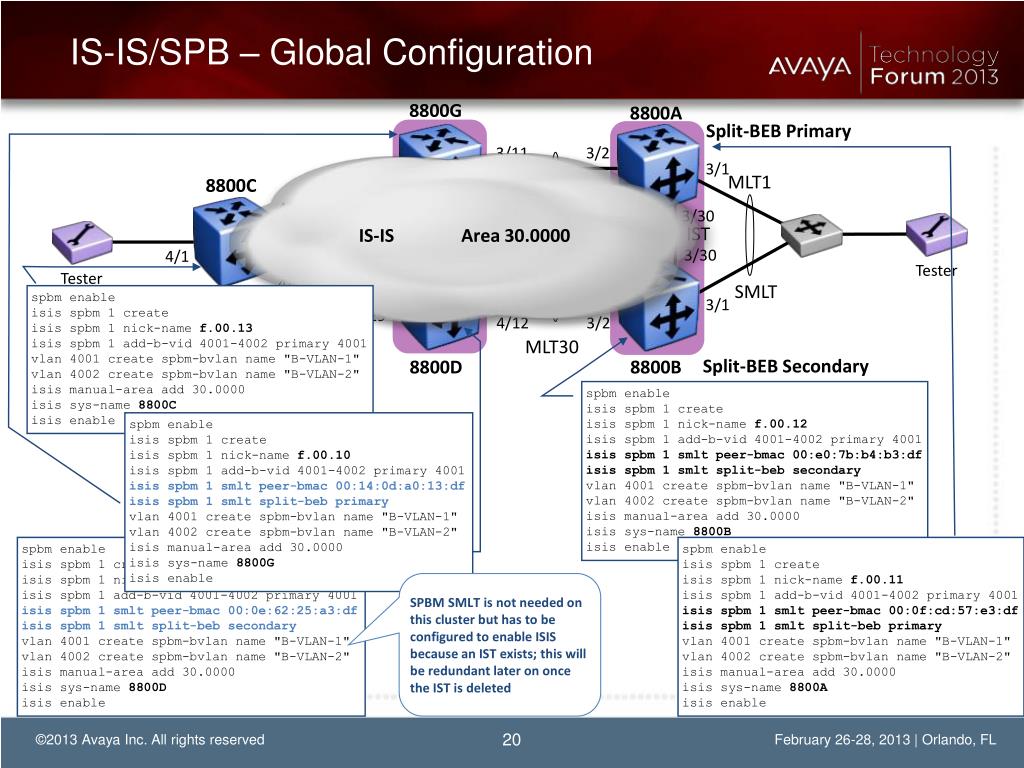This screenshot has height=768, width=1024.
Task: Select the line 'isis spbm 1 nick-name f.00.11'
Action: [793, 580]
